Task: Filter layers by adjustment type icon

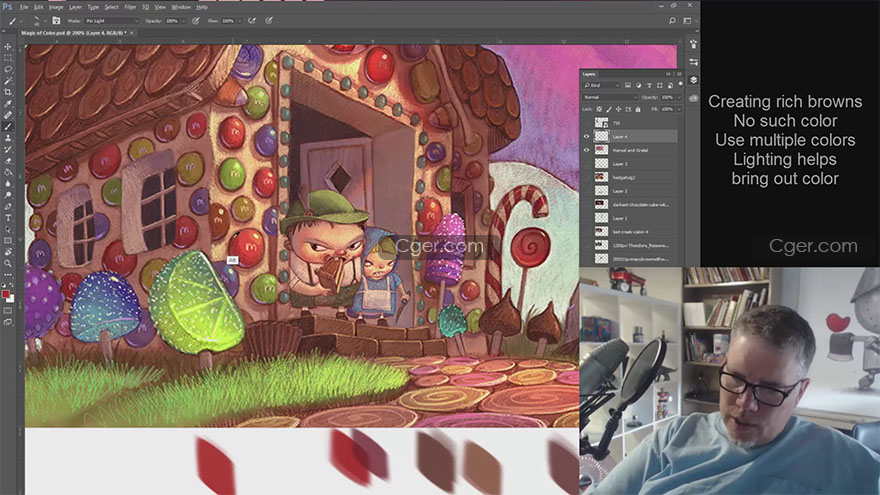Action: tap(639, 85)
